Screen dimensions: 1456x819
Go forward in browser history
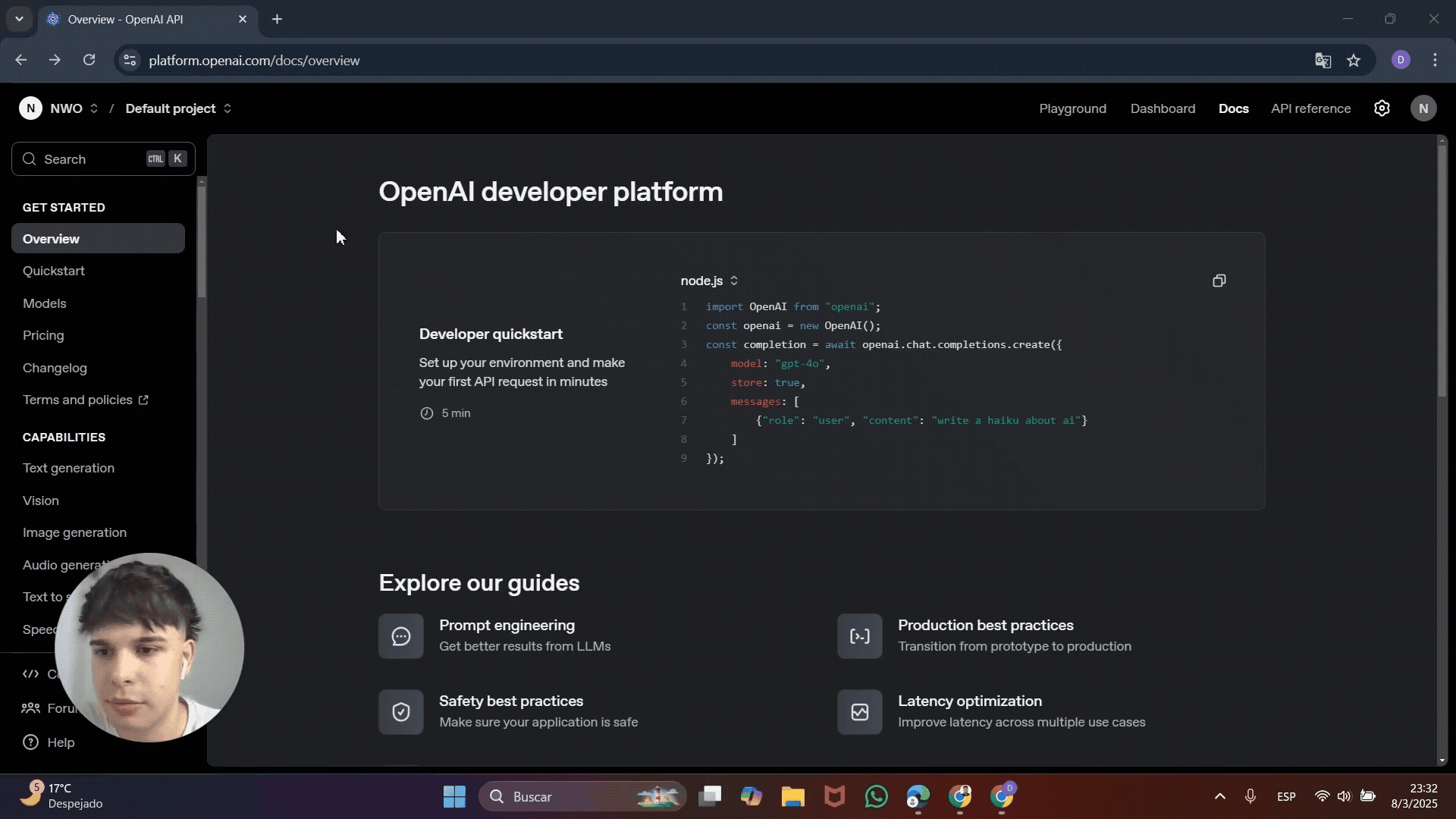55,60
